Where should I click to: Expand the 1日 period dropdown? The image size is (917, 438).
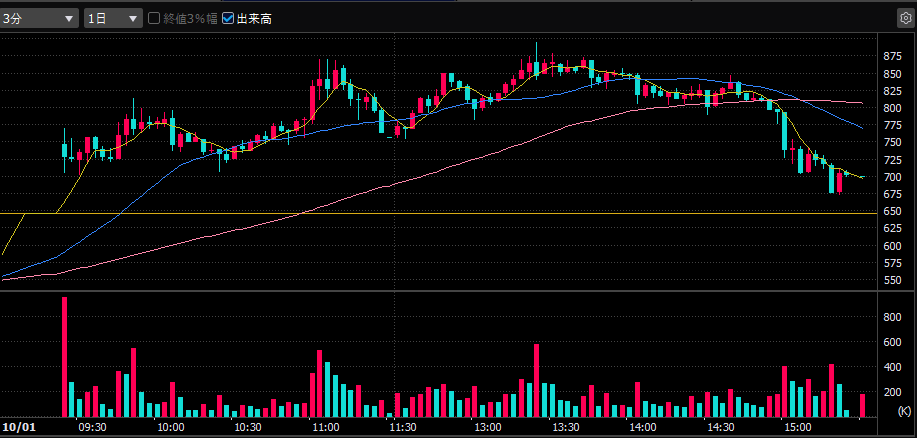pos(112,18)
